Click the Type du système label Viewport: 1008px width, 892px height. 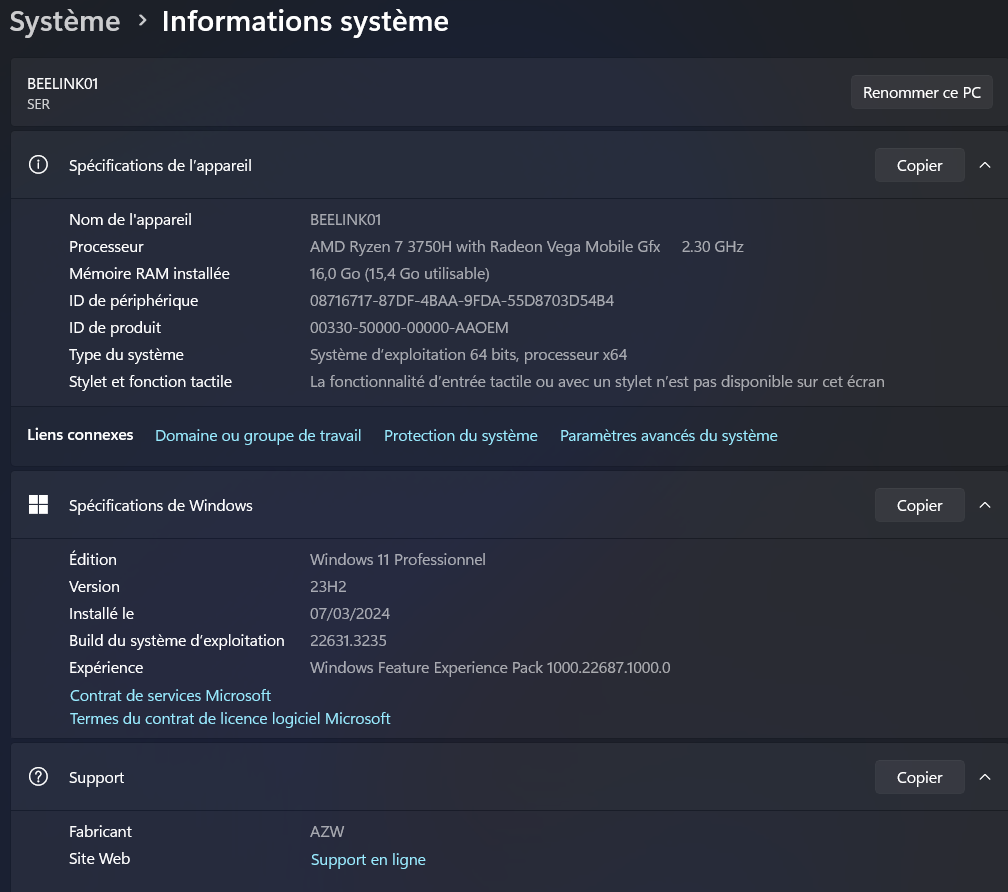(126, 355)
